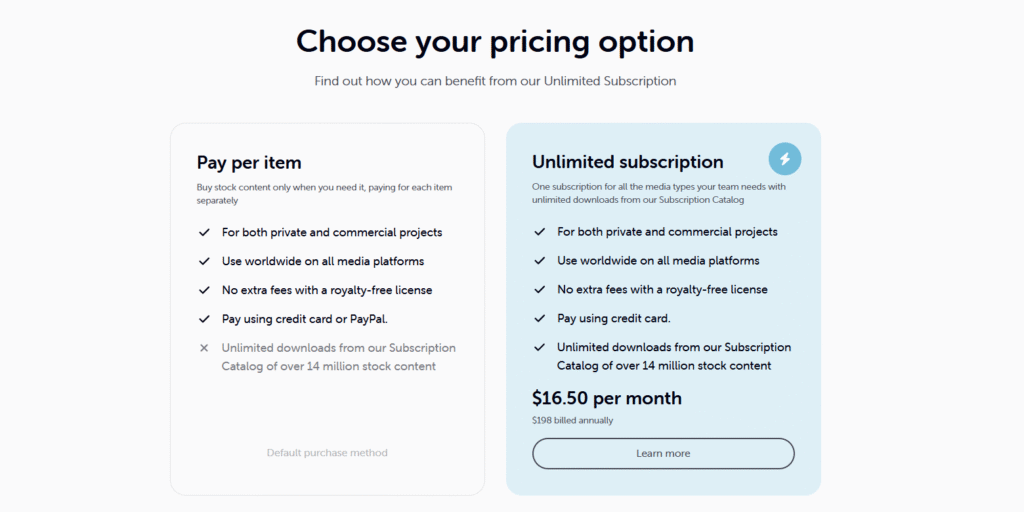Click the Unlimited subscription heading
The height and width of the screenshot is (512, 1024).
(628, 162)
